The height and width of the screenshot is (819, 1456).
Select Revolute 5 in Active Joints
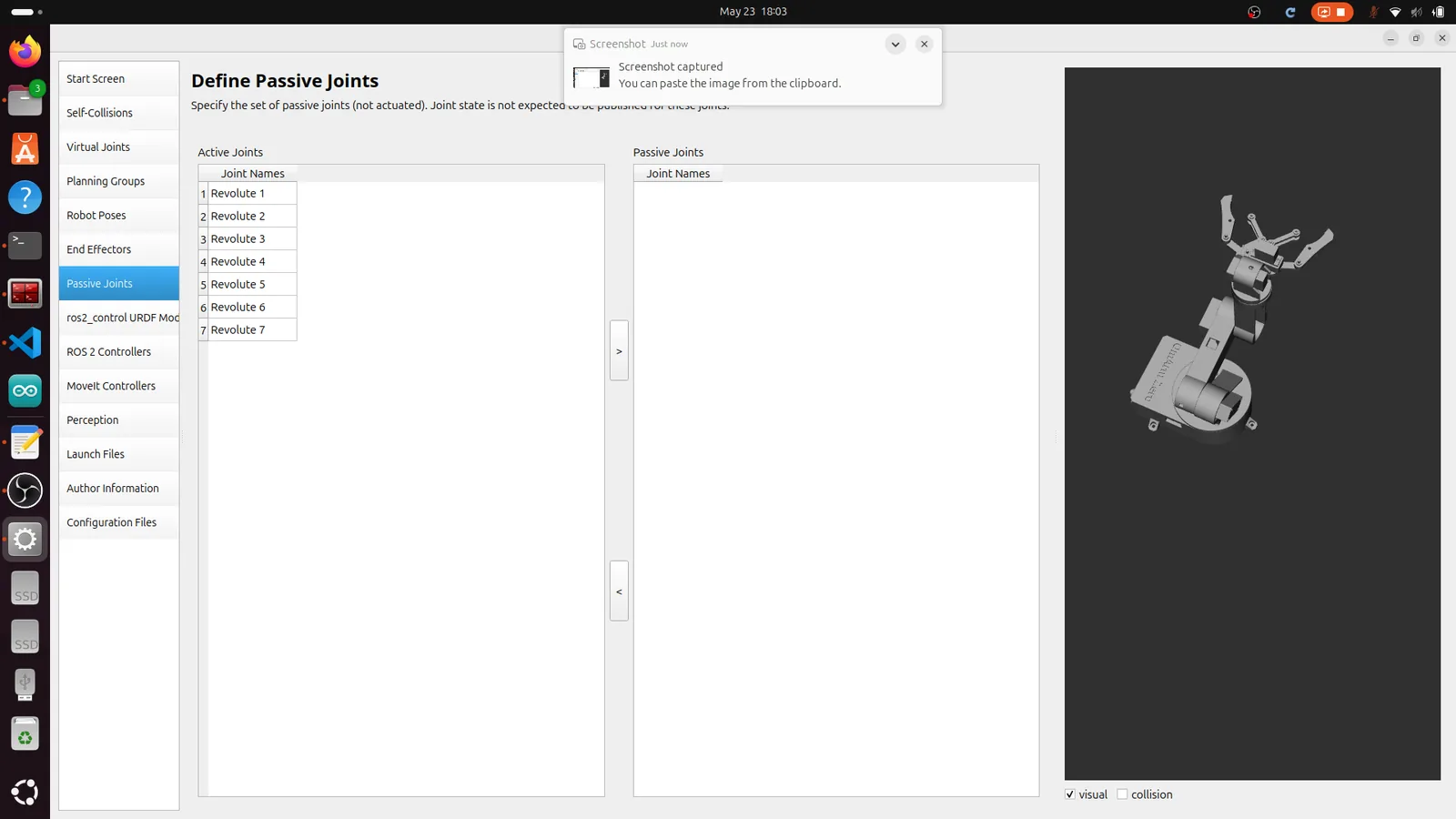[x=252, y=284]
